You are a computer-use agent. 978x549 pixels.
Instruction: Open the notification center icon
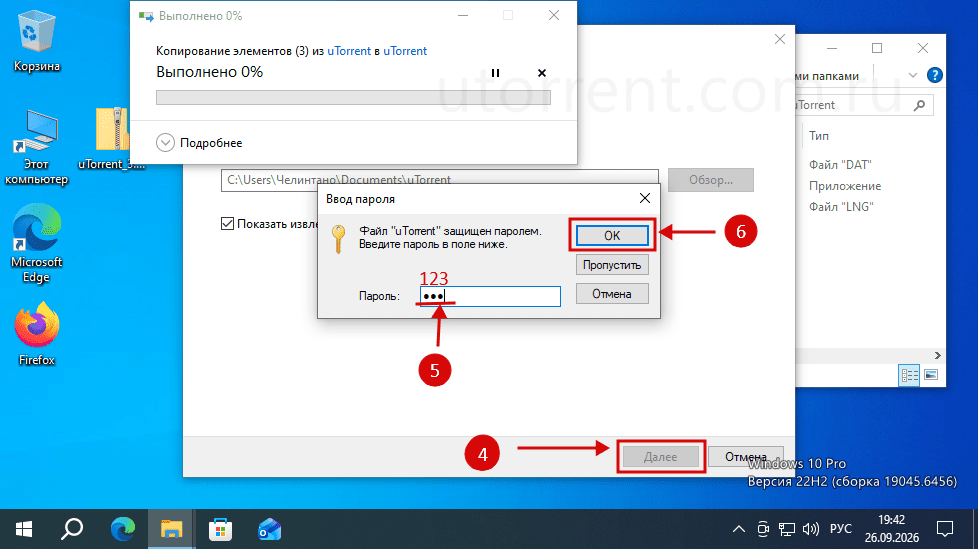click(x=945, y=530)
